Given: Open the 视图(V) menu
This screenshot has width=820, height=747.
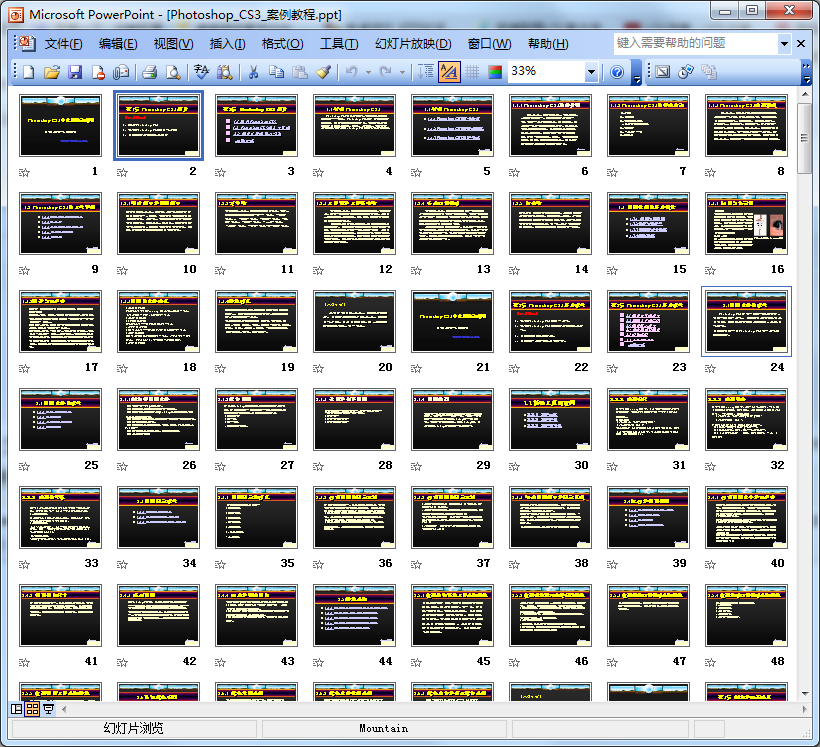Looking at the screenshot, I should tap(173, 44).
